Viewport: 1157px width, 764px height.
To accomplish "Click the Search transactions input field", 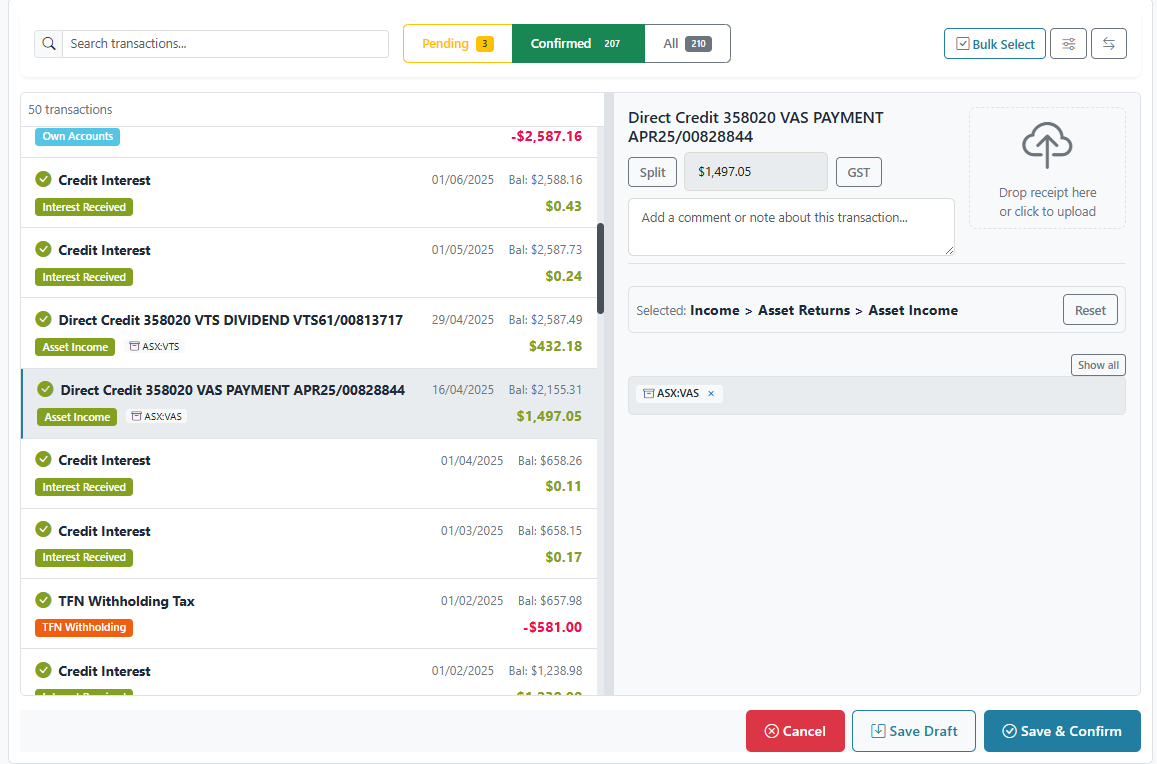I will click(225, 44).
